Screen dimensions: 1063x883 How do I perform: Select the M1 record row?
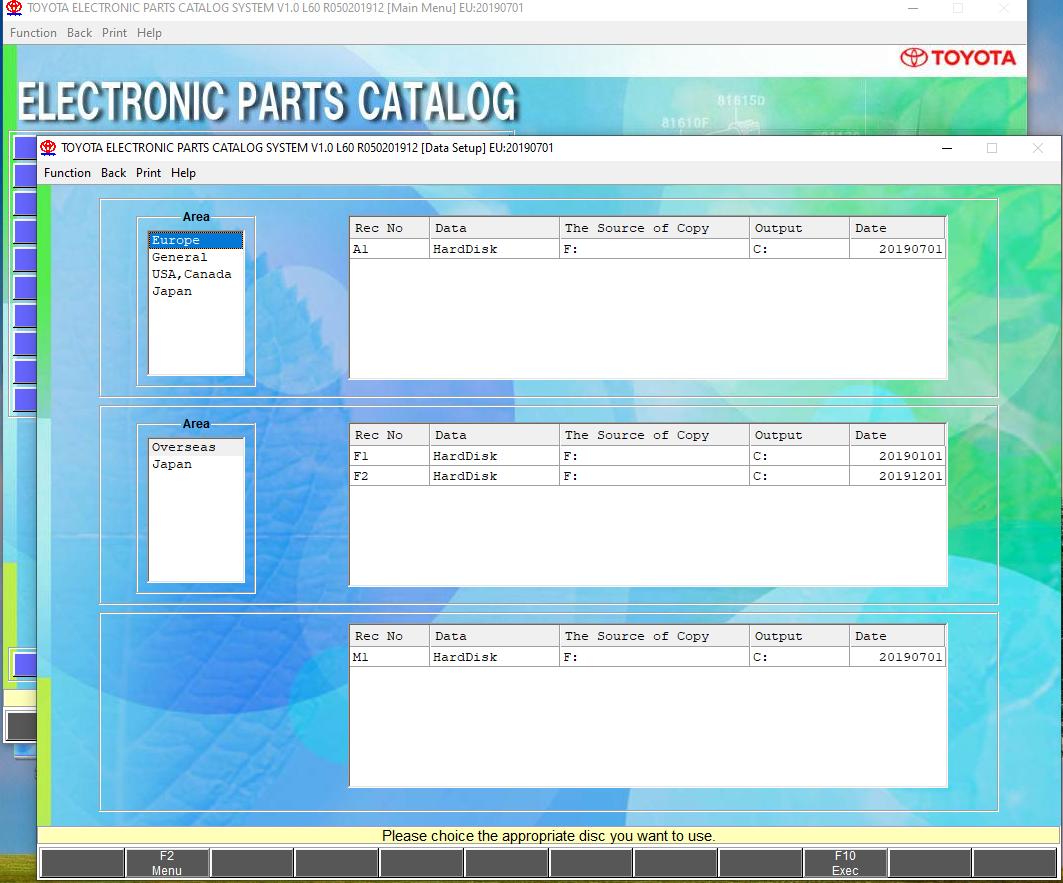647,656
